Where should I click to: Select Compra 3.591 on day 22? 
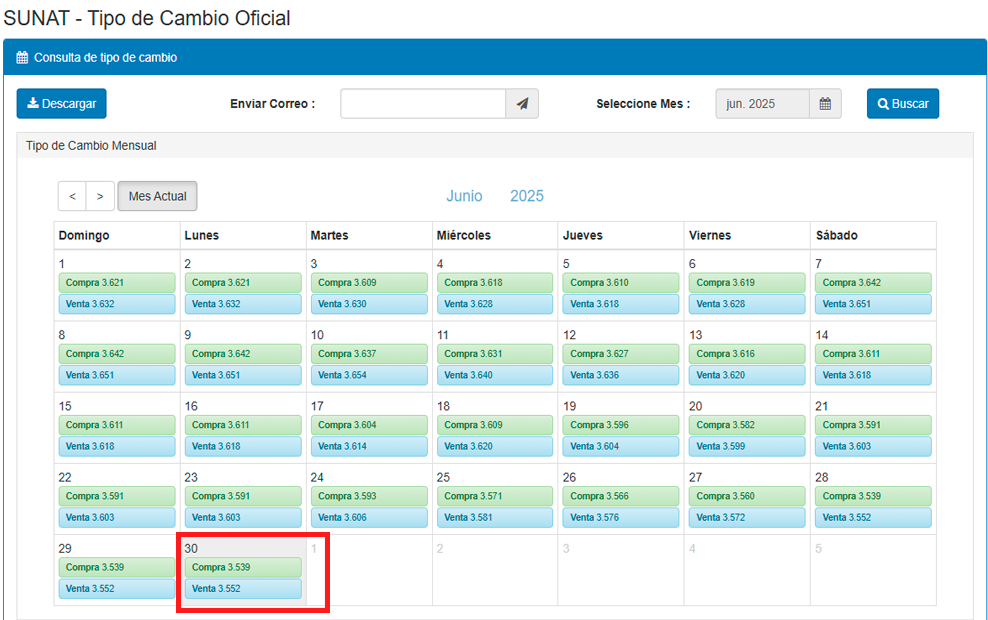tap(117, 496)
